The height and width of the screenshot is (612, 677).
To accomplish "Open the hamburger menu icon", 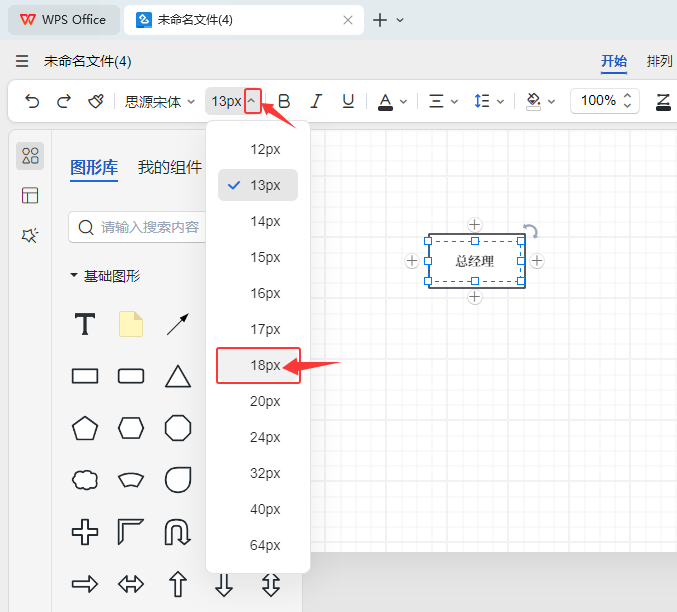I will coord(22,61).
